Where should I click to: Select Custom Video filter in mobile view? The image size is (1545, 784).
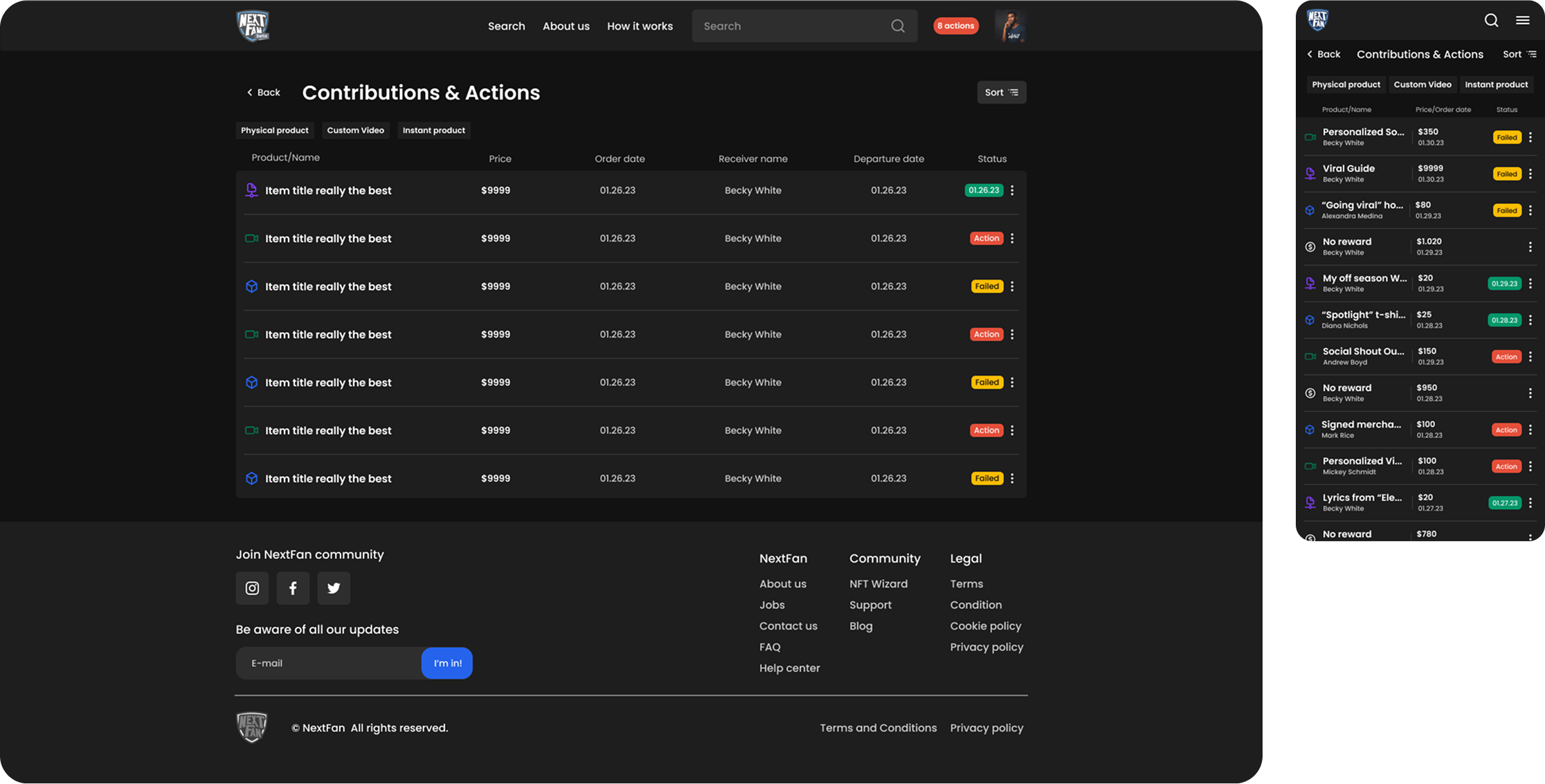[1422, 84]
